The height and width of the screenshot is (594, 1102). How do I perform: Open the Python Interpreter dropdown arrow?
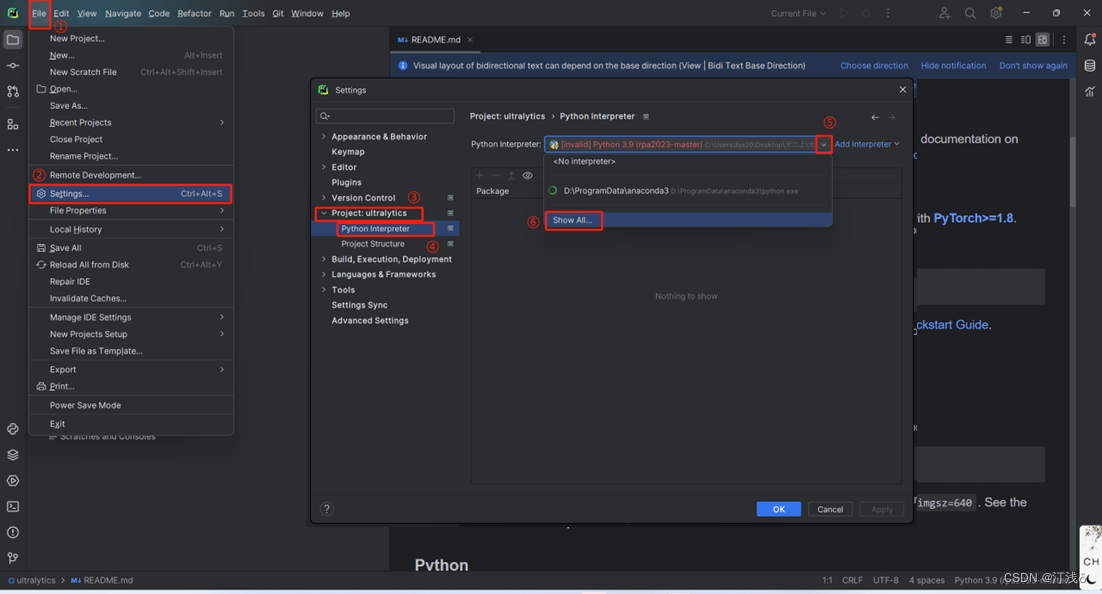[824, 145]
